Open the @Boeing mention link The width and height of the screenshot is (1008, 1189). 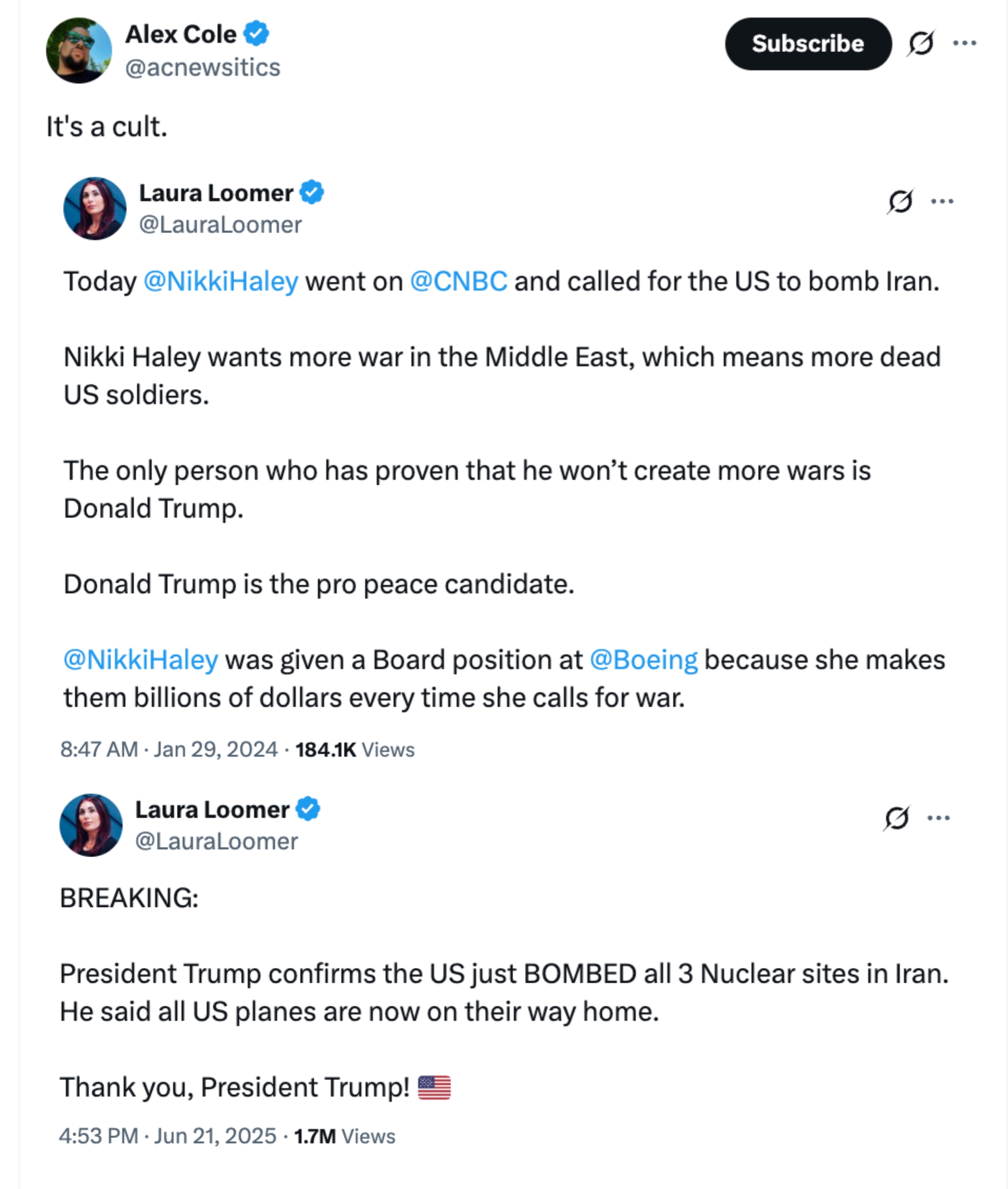coord(644,660)
